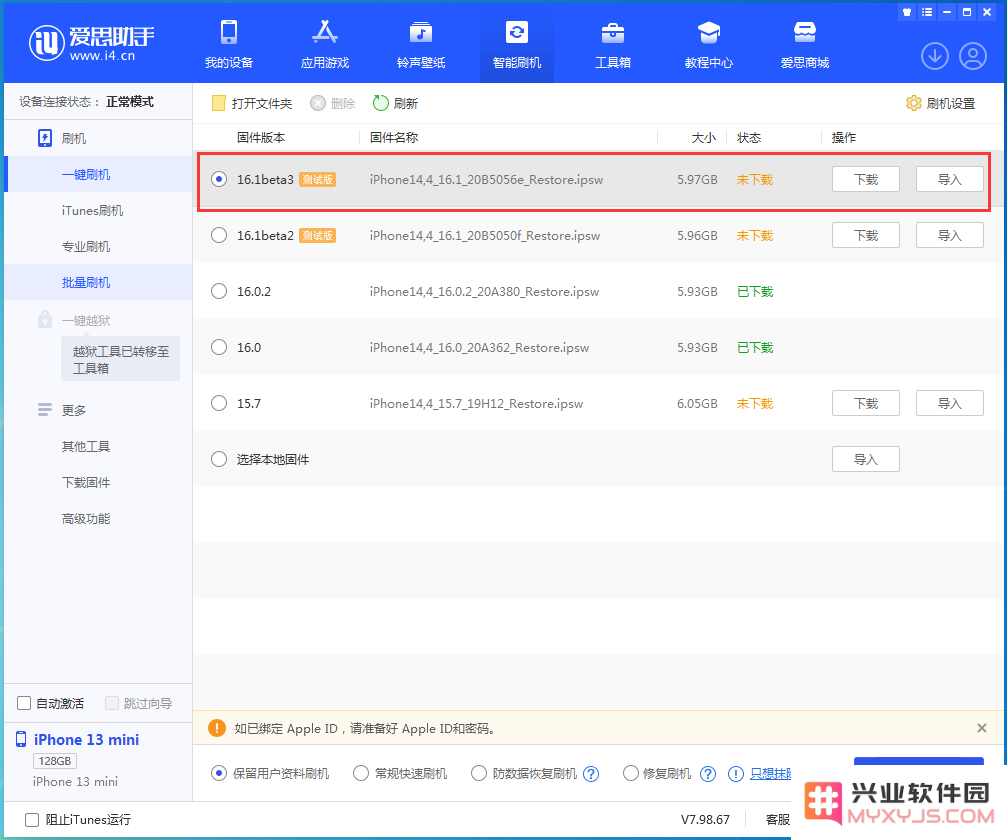Click the iPhone 13 mini device icon
The width and height of the screenshot is (1007, 840).
[x=21, y=739]
